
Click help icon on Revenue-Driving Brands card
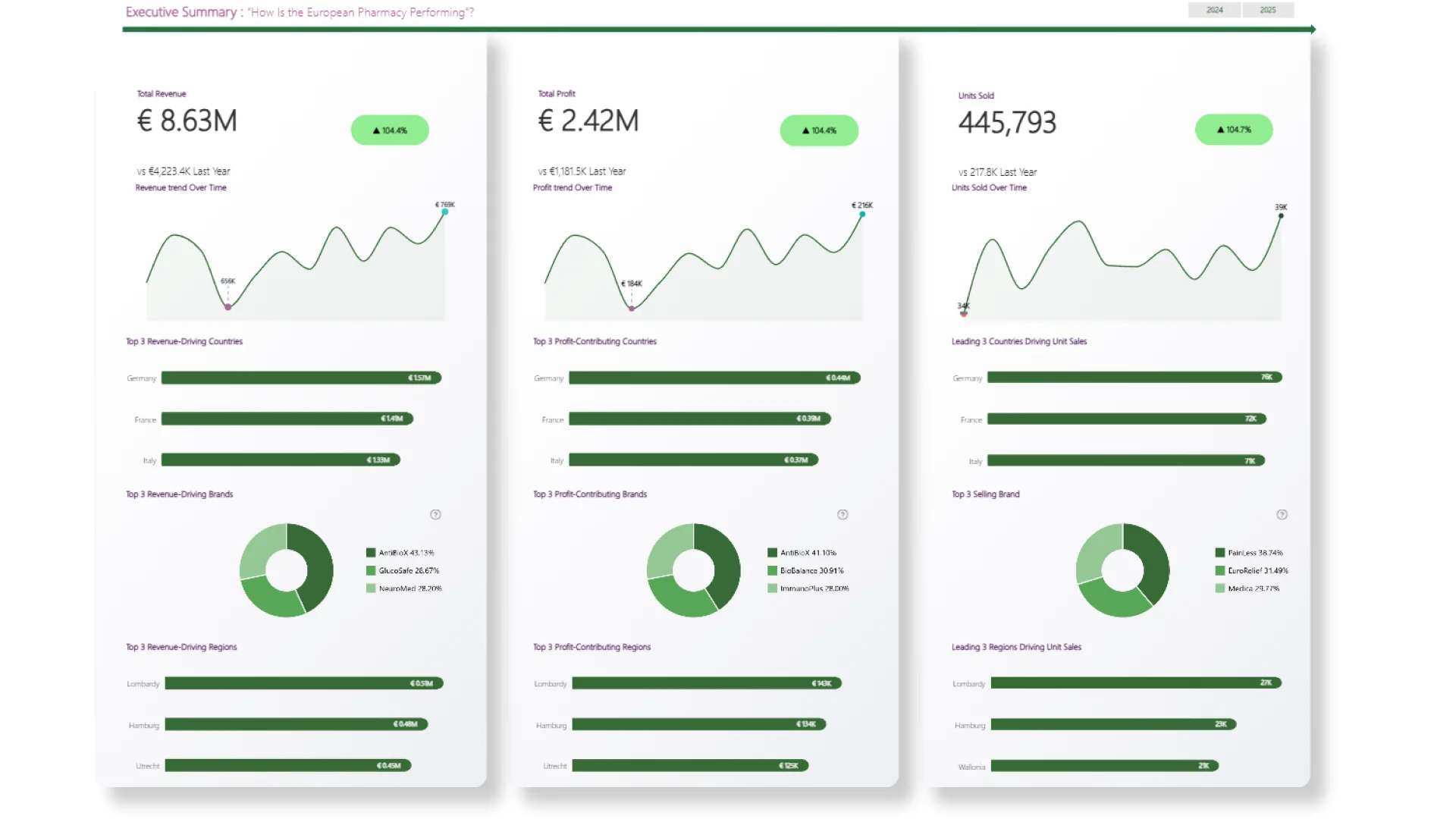[435, 515]
